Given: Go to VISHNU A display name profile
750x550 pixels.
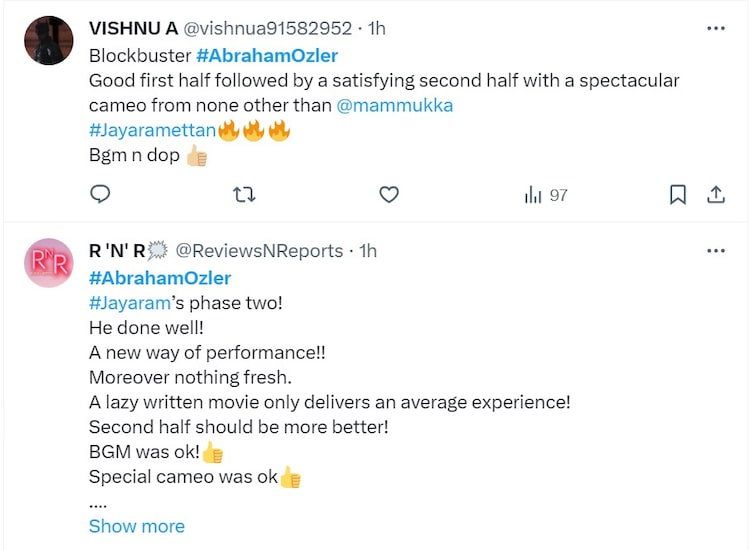Looking at the screenshot, I should coord(133,29).
